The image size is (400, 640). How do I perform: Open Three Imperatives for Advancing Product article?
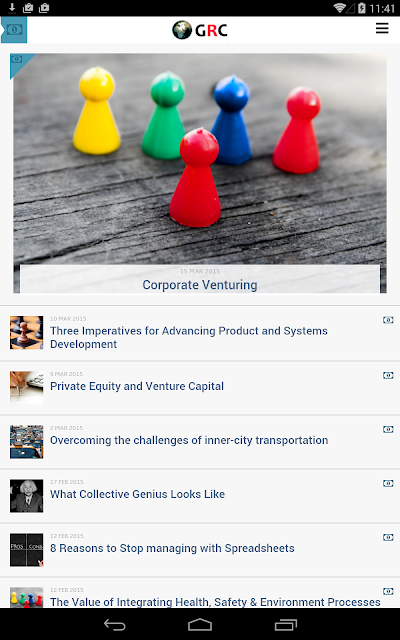[x=189, y=337]
